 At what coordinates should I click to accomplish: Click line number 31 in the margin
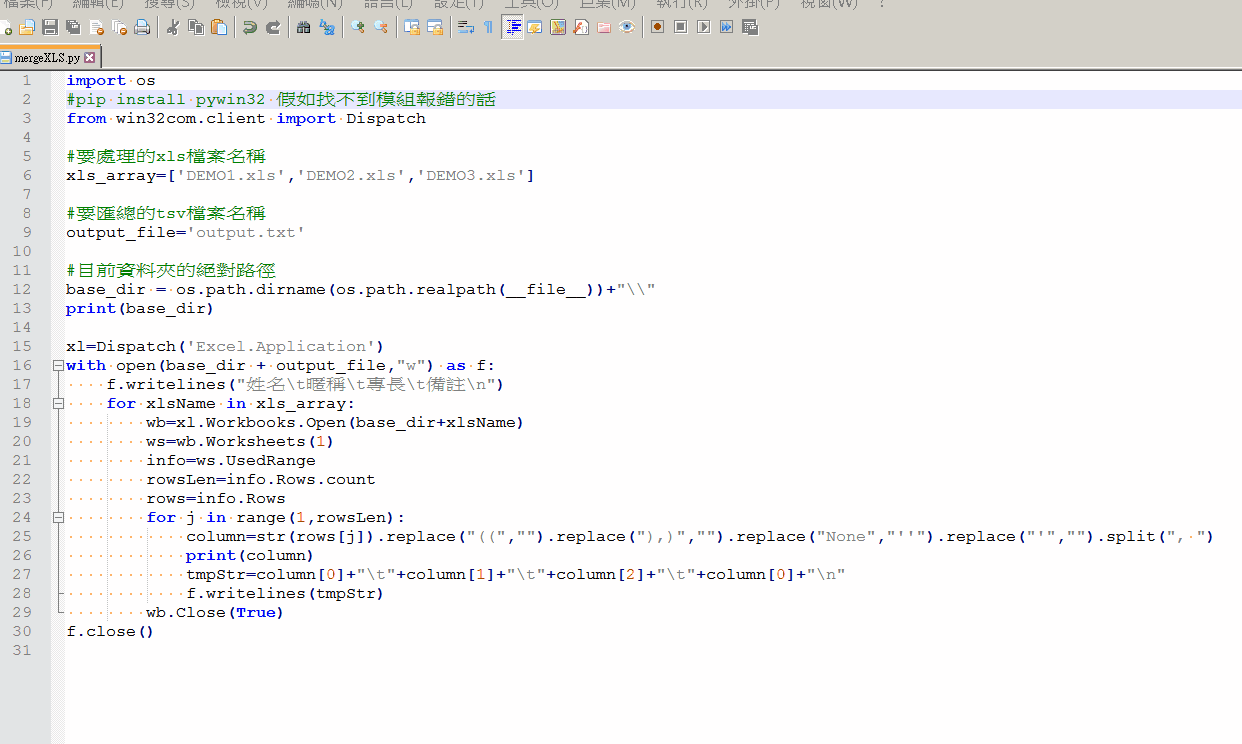tap(23, 651)
